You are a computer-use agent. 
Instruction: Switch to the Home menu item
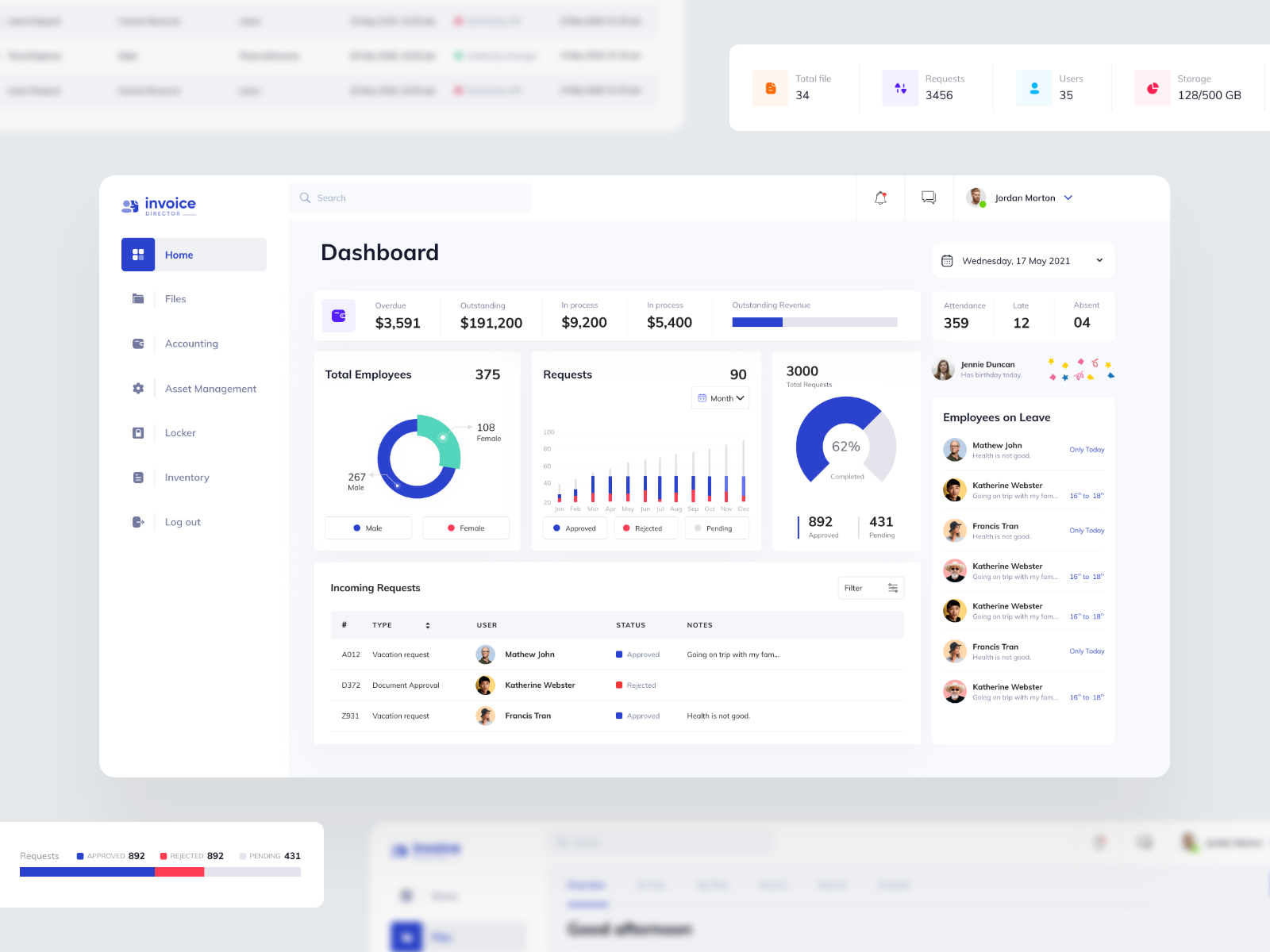pos(179,255)
